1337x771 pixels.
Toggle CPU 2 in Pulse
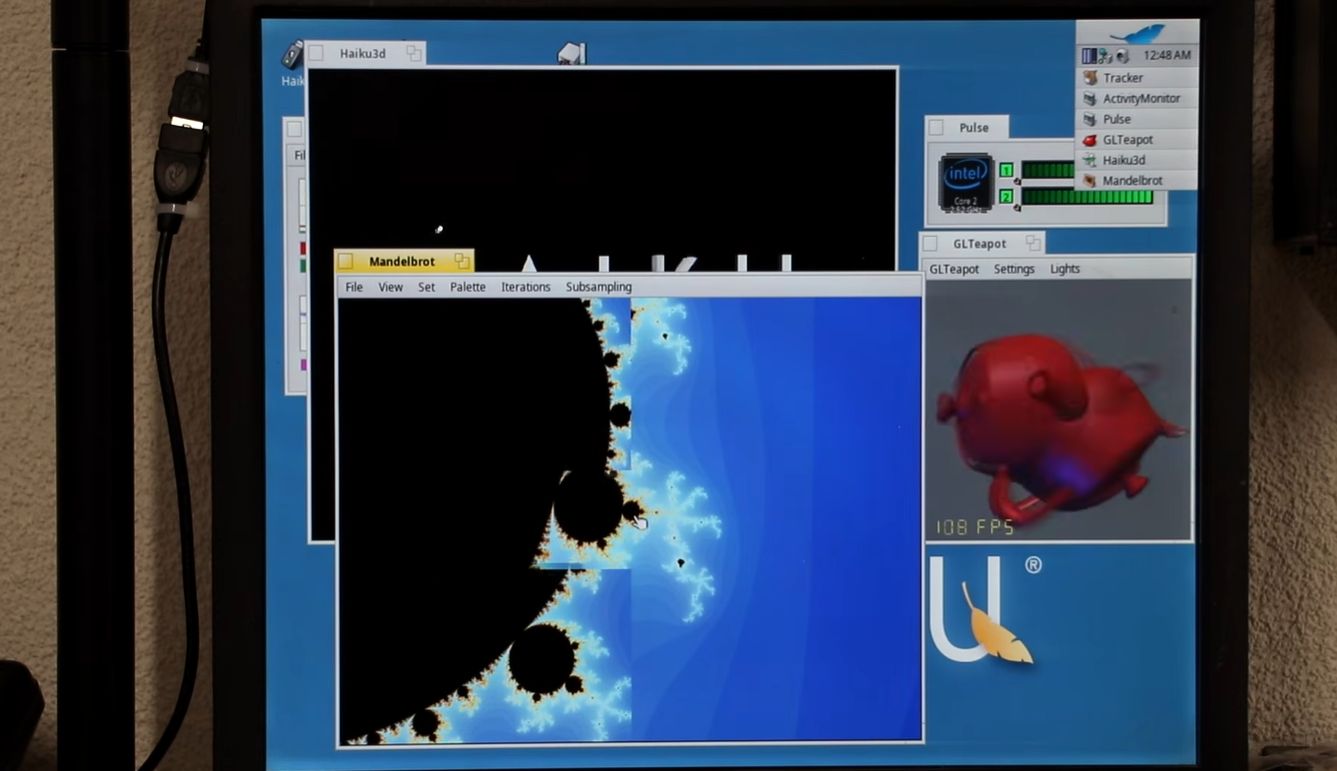pyautogui.click(x=1006, y=197)
